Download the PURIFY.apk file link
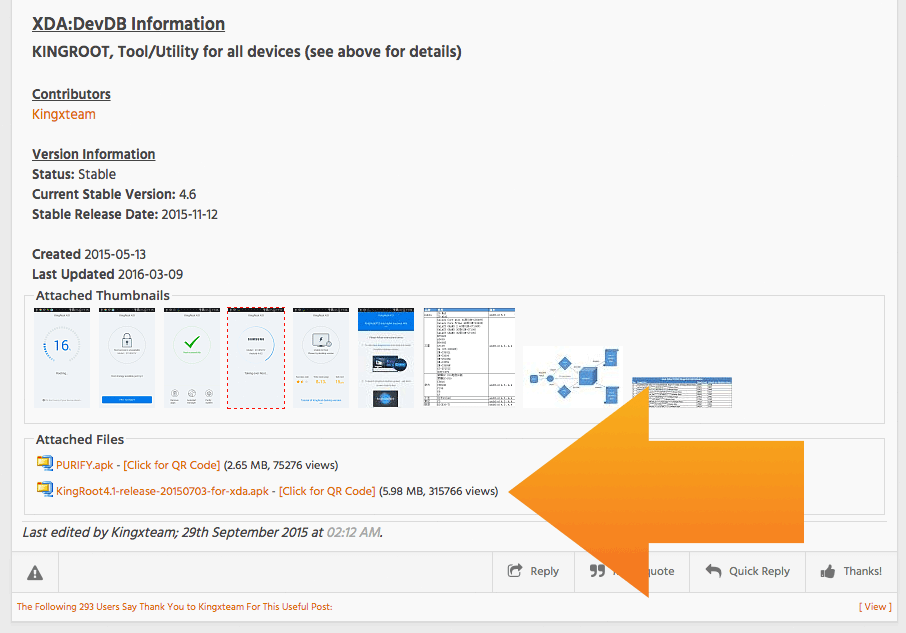The image size is (906, 633). (84, 465)
